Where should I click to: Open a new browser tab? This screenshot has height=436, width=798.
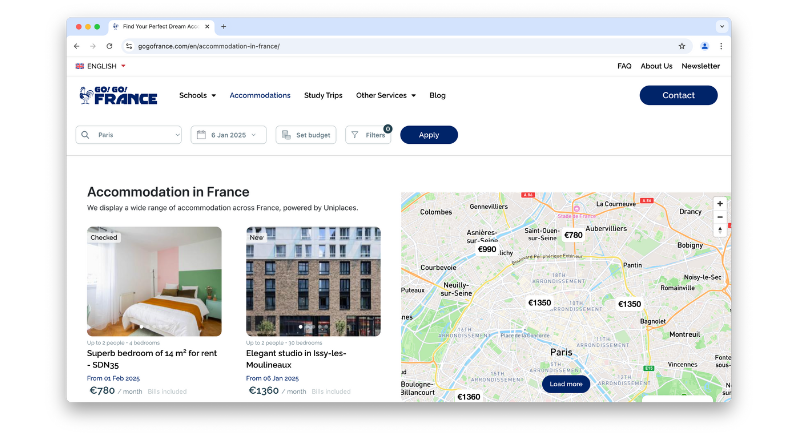click(223, 26)
